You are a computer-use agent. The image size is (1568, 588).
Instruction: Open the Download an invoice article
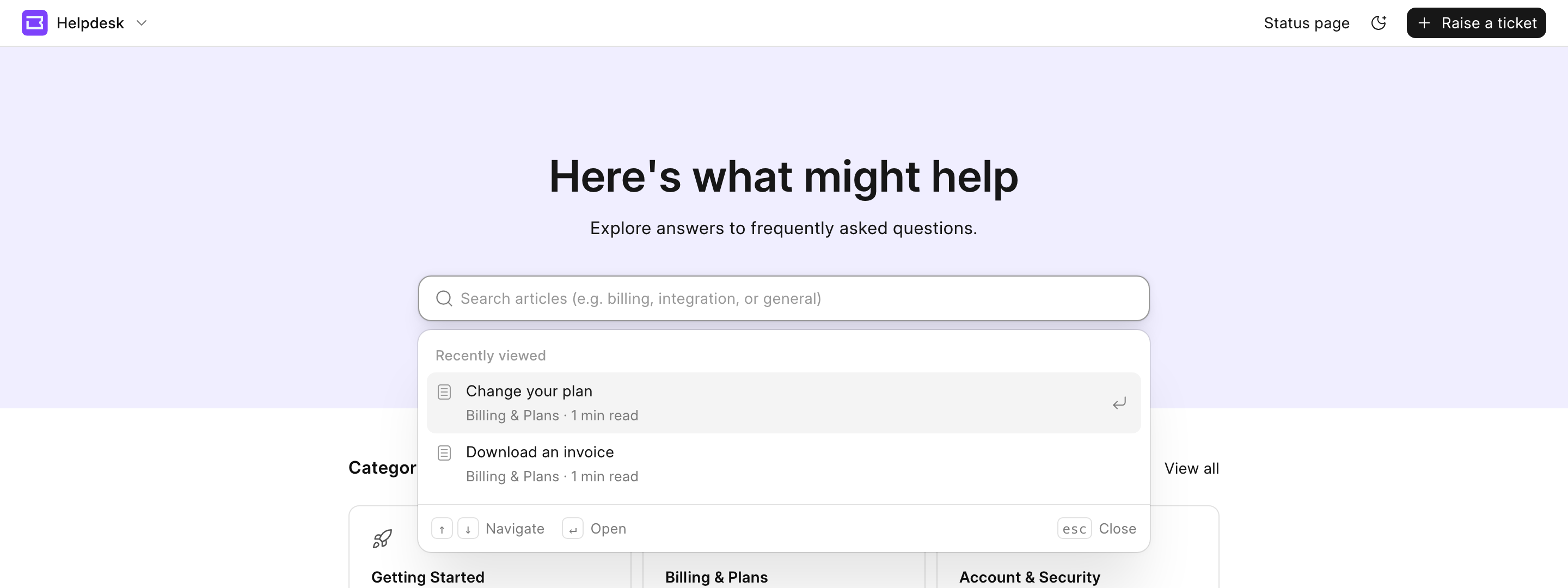[783, 464]
